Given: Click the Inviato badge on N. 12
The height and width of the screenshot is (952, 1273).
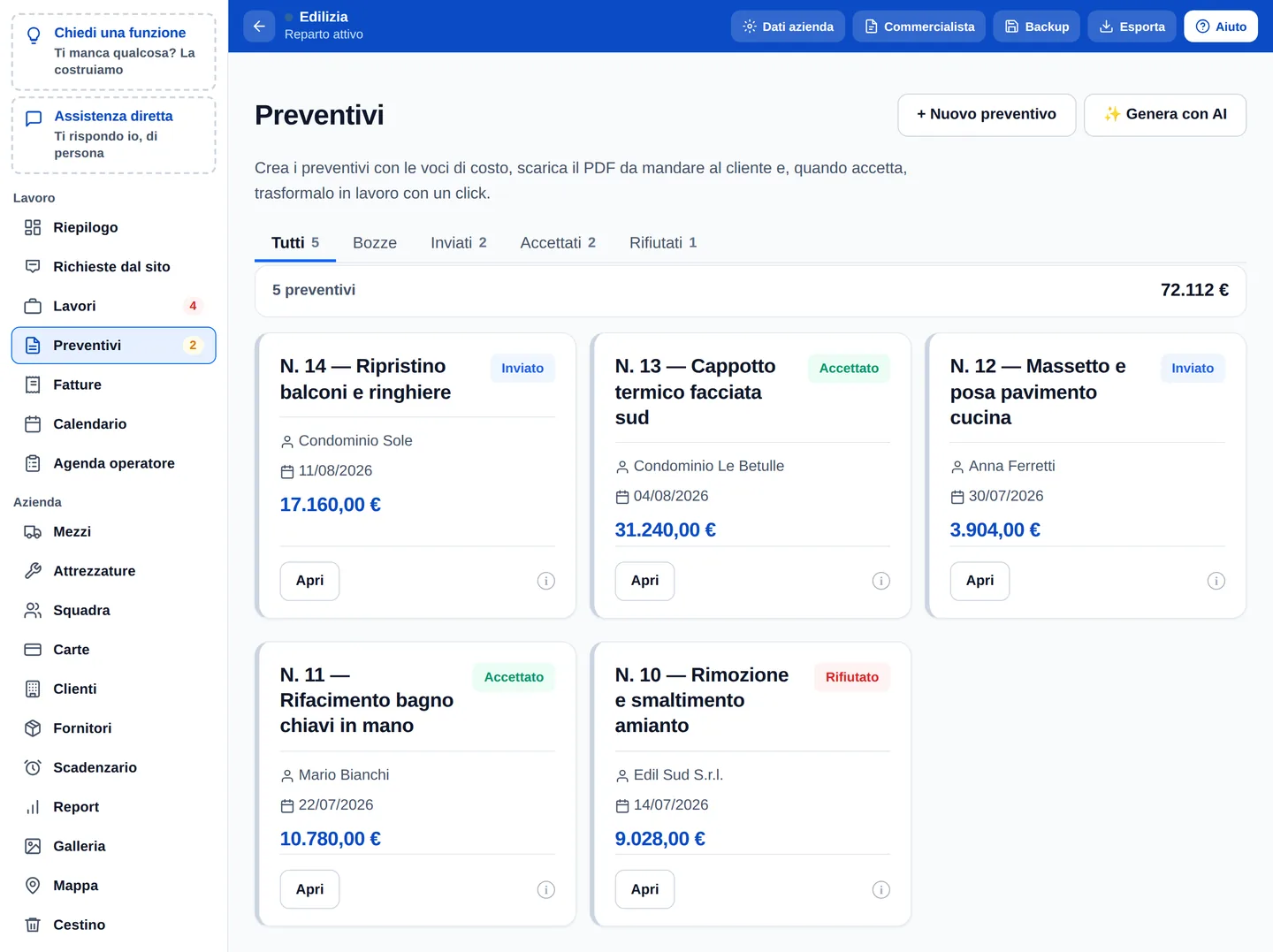Looking at the screenshot, I should pos(1193,369).
